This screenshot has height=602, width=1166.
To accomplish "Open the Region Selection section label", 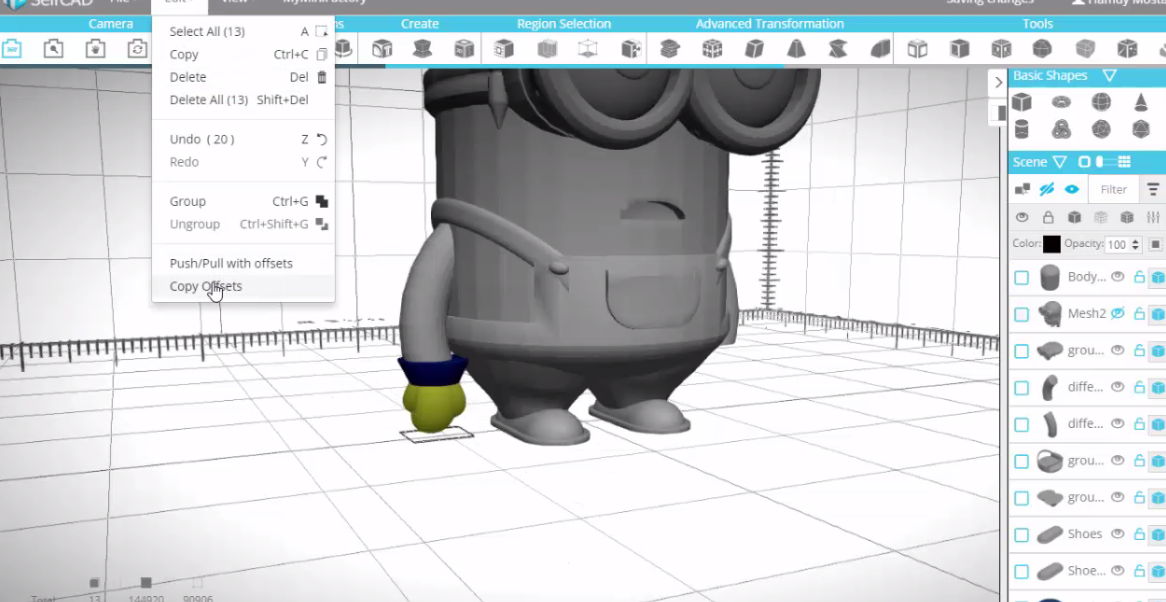I will 564,24.
